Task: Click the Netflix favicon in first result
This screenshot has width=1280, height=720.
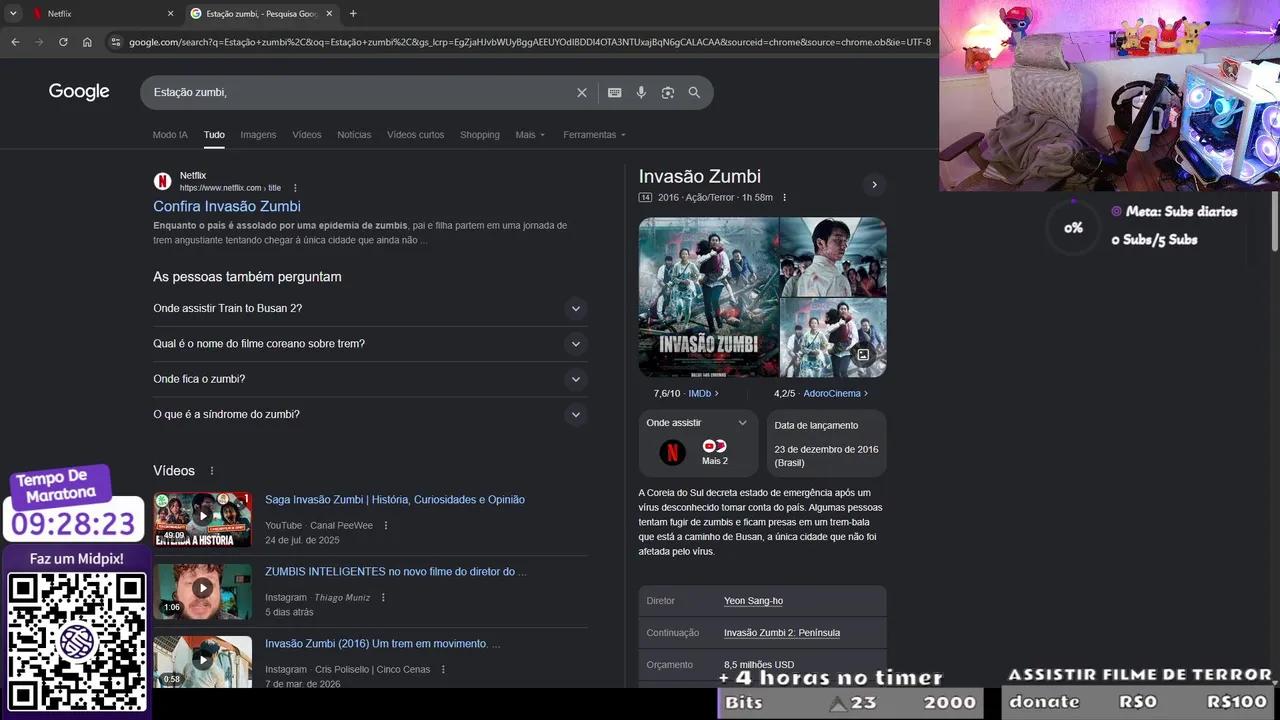Action: 162,181
